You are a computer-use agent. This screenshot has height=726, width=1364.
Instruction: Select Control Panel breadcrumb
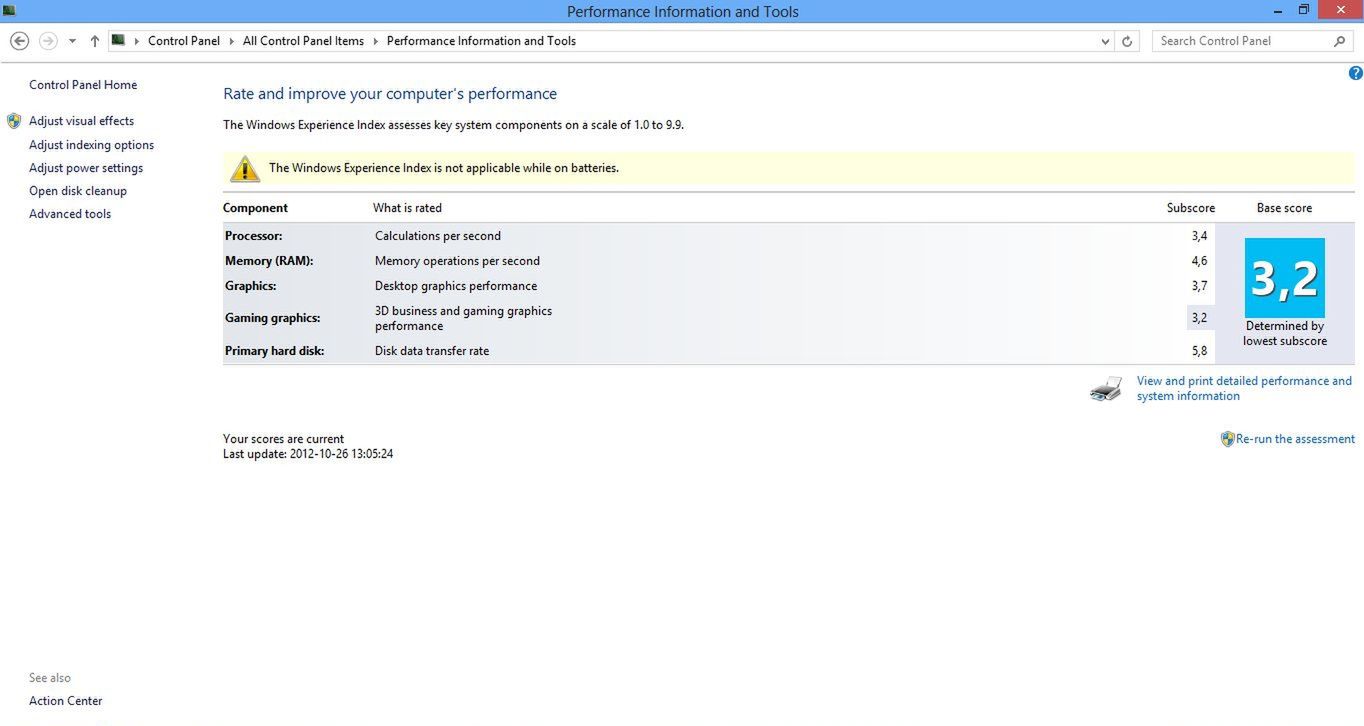tap(184, 41)
